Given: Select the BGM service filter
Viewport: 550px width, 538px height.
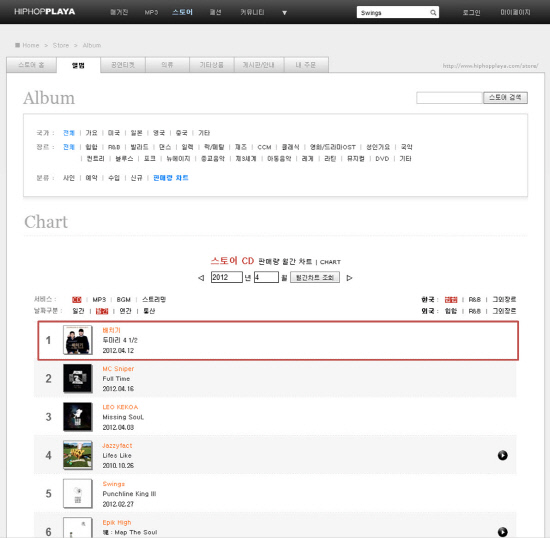Looking at the screenshot, I should tap(123, 300).
